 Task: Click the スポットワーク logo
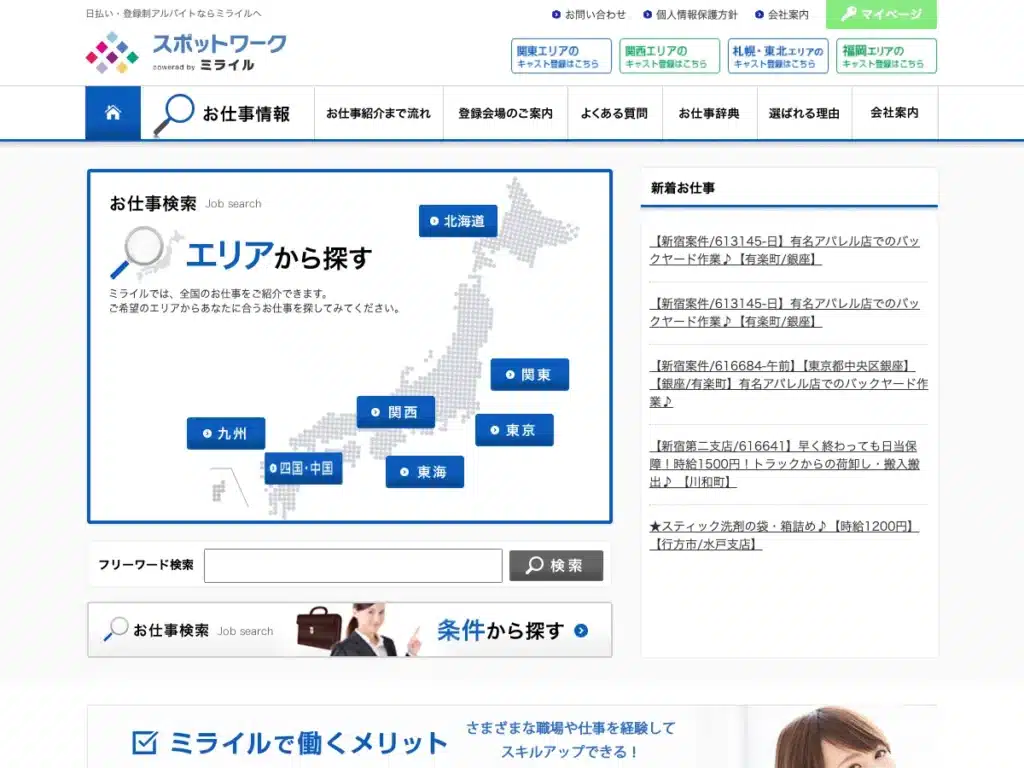(x=186, y=52)
